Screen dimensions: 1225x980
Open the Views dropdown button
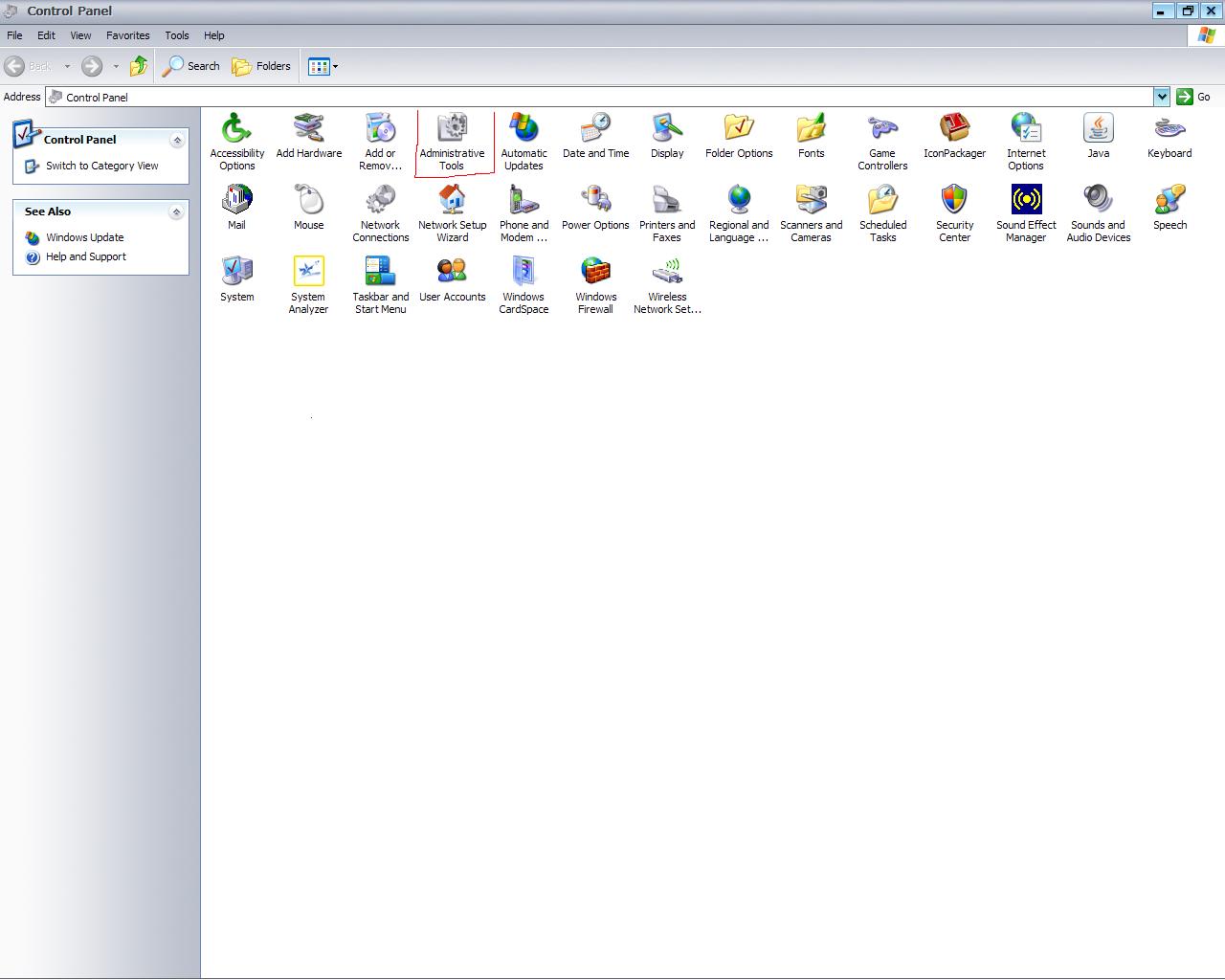tap(323, 66)
